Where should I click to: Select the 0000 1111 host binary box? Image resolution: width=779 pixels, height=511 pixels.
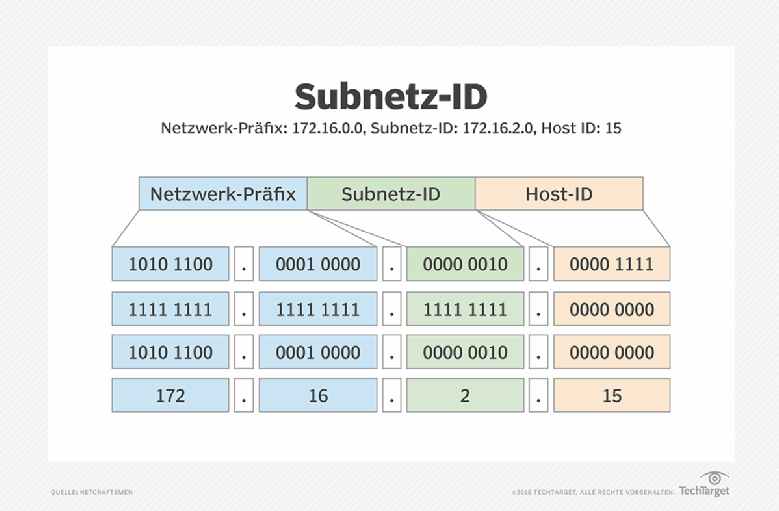[x=612, y=264]
